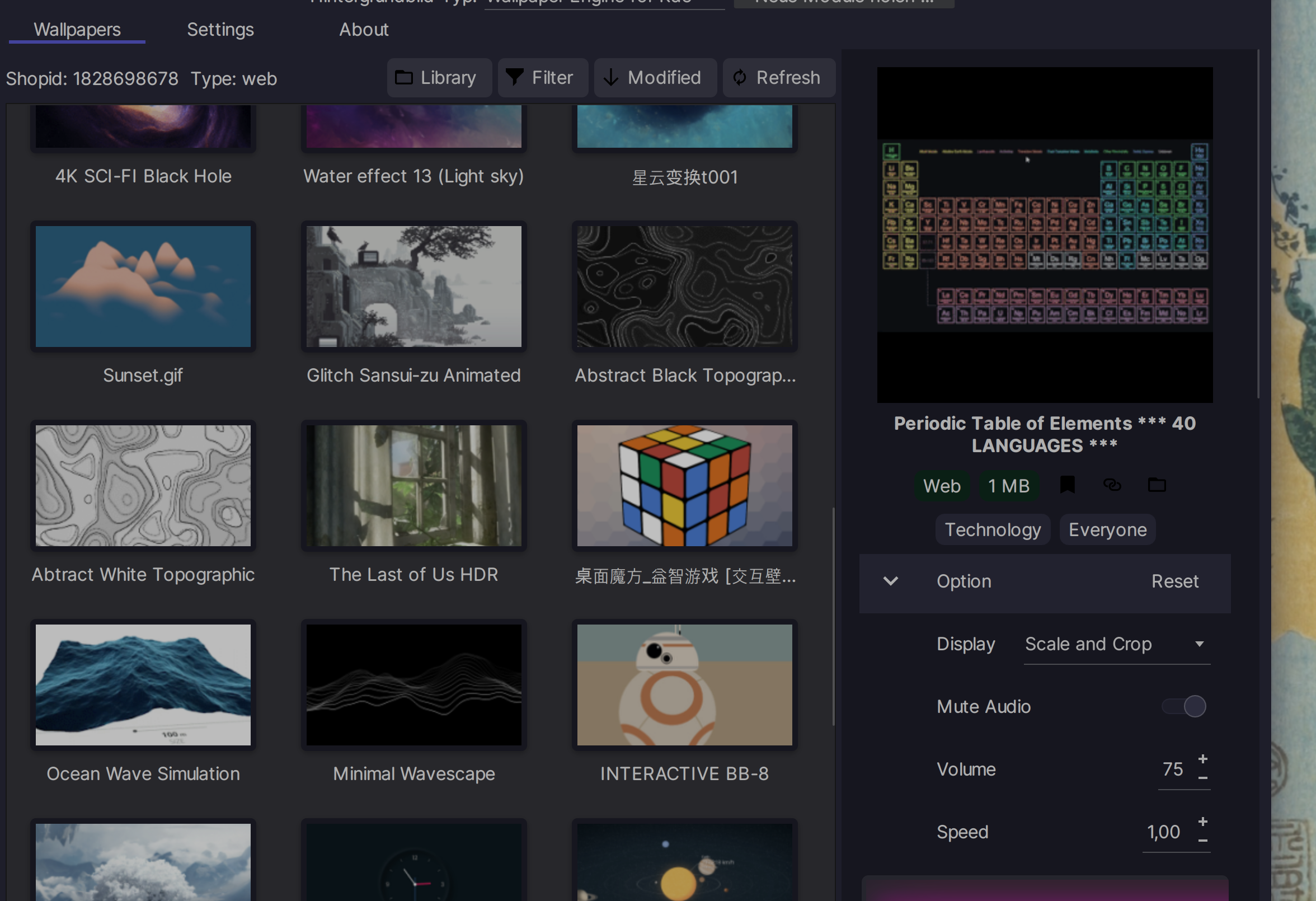1316x901 pixels.
Task: Choose Abtract White Topographic thumbnail
Action: 143,486
